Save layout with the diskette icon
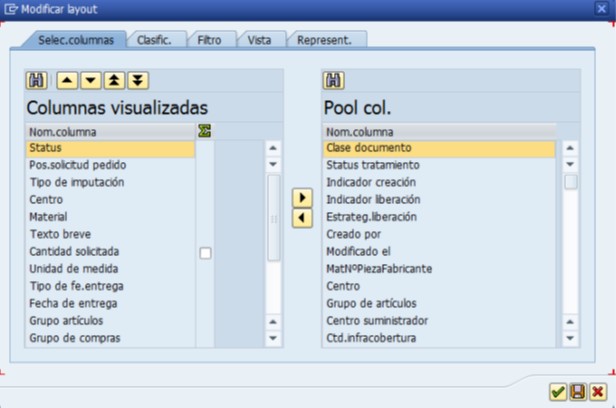The image size is (616, 408). coord(578,392)
